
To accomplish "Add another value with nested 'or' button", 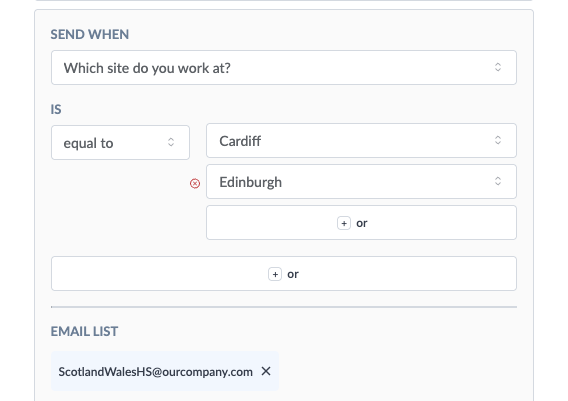I will pos(362,223).
